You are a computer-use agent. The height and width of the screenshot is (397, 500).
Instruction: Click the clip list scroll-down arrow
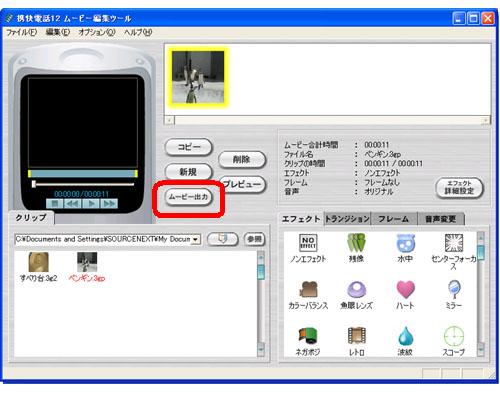tap(261, 349)
